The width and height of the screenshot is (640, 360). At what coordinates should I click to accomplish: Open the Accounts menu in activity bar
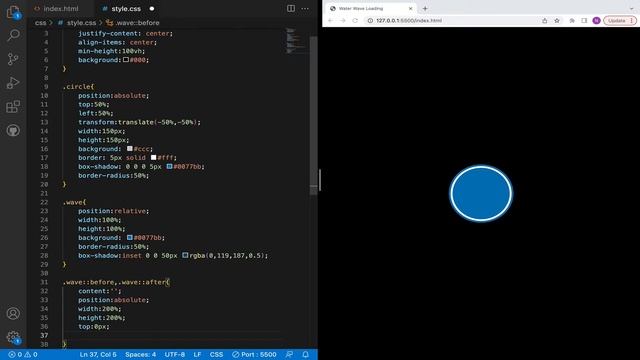(x=13, y=313)
